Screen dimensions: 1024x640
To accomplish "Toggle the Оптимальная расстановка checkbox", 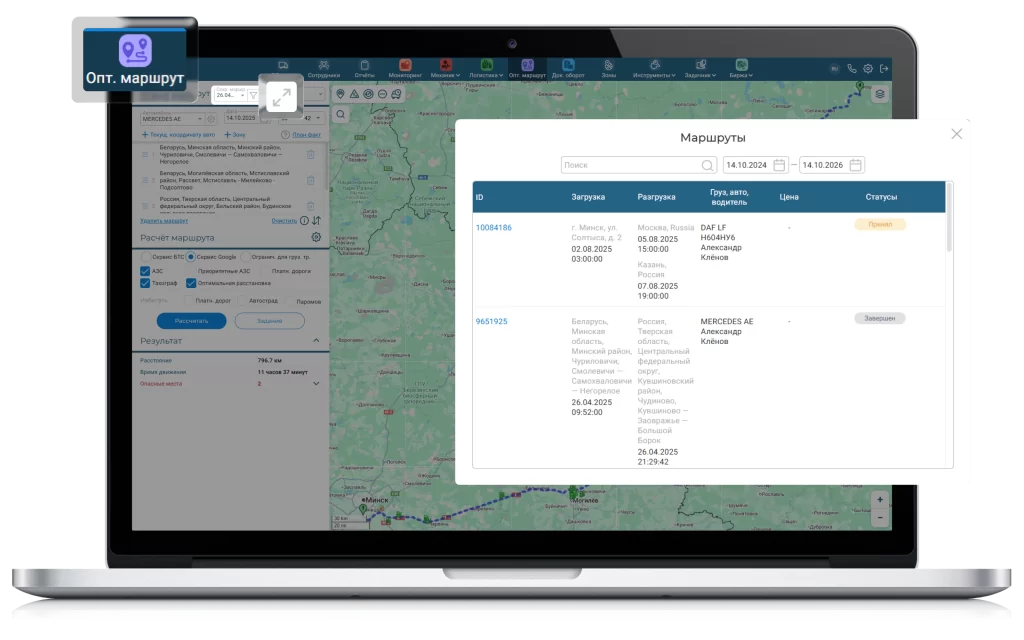I will (191, 284).
